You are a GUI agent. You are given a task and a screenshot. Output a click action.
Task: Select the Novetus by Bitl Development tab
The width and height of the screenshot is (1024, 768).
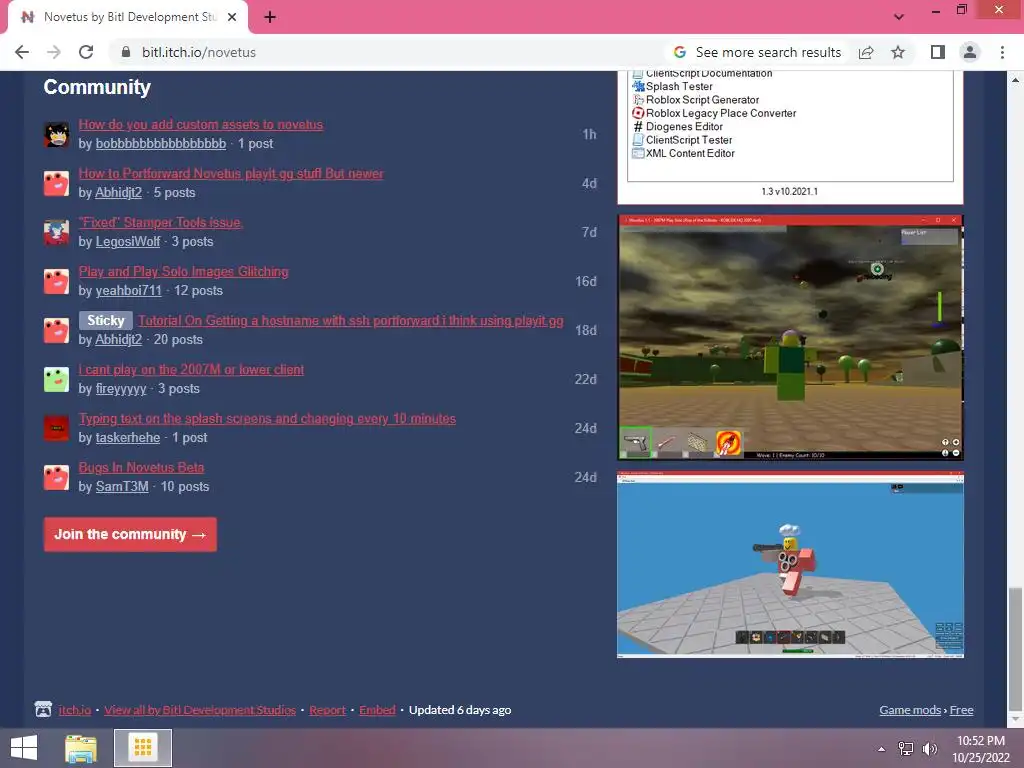coord(129,18)
